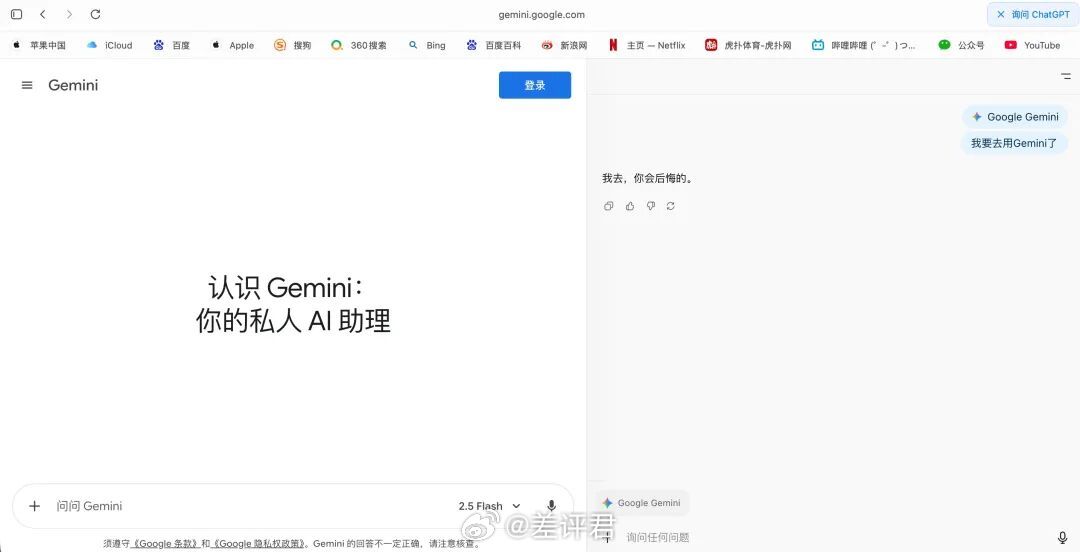Open the 主页 — Netflix bookmark
Screen dimensions: 1080x552
(647, 45)
